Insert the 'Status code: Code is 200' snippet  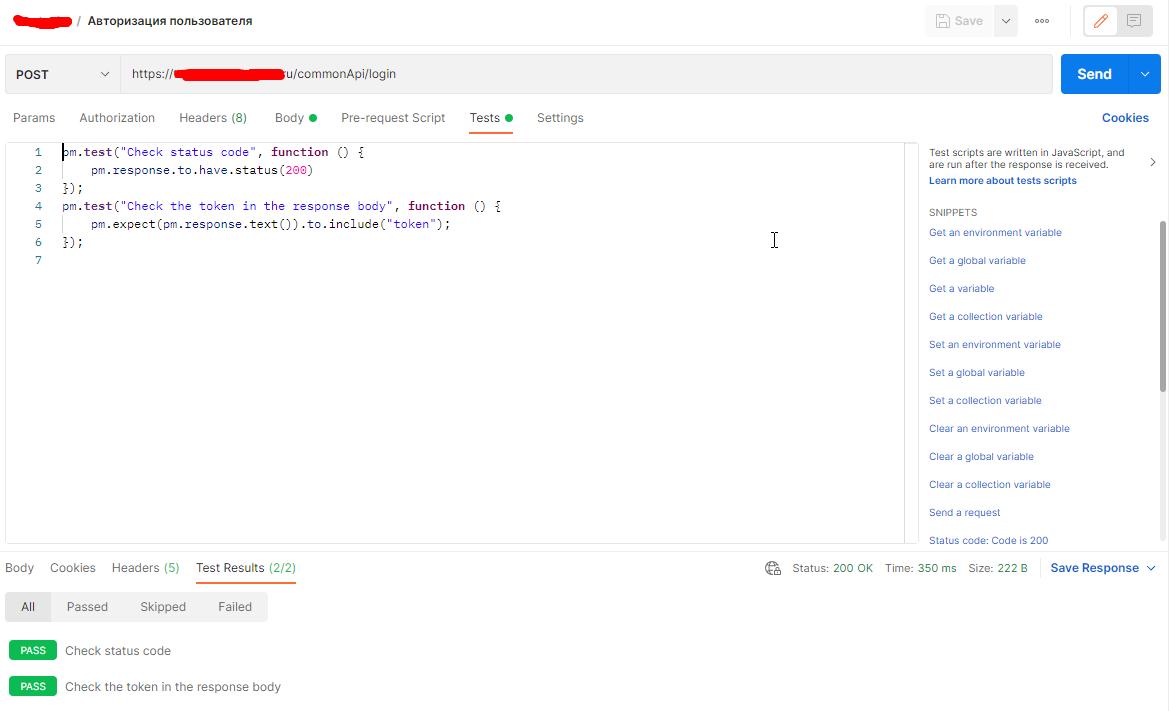[988, 540]
